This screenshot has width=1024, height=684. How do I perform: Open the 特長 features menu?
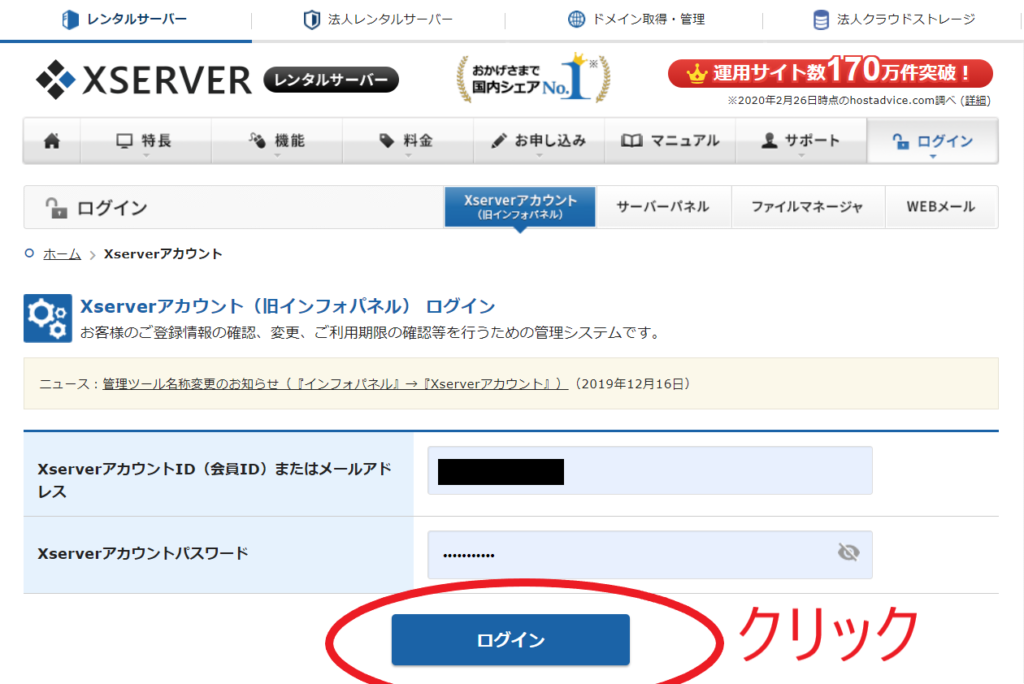[146, 140]
